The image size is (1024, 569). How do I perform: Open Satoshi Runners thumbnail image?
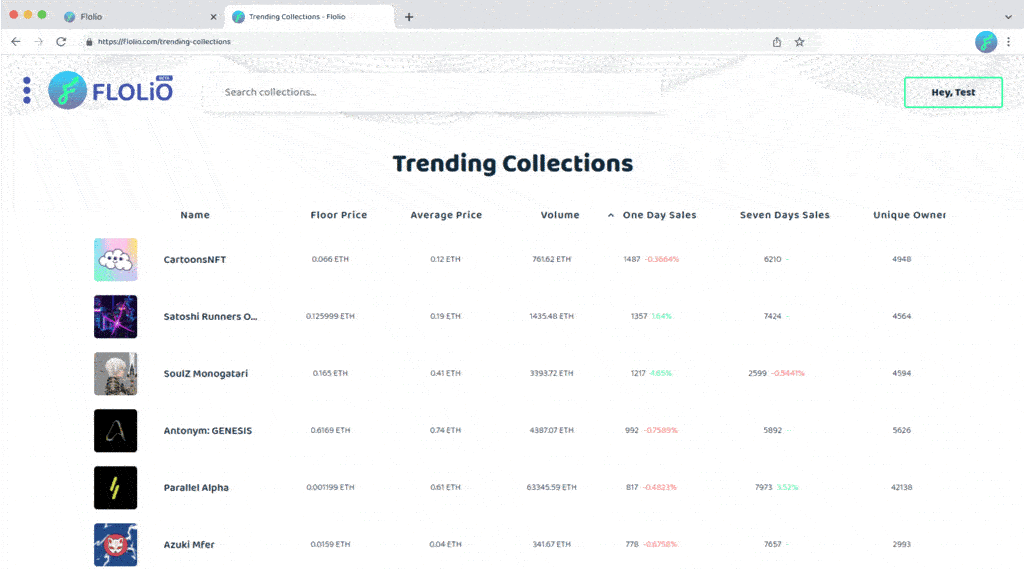tap(116, 316)
